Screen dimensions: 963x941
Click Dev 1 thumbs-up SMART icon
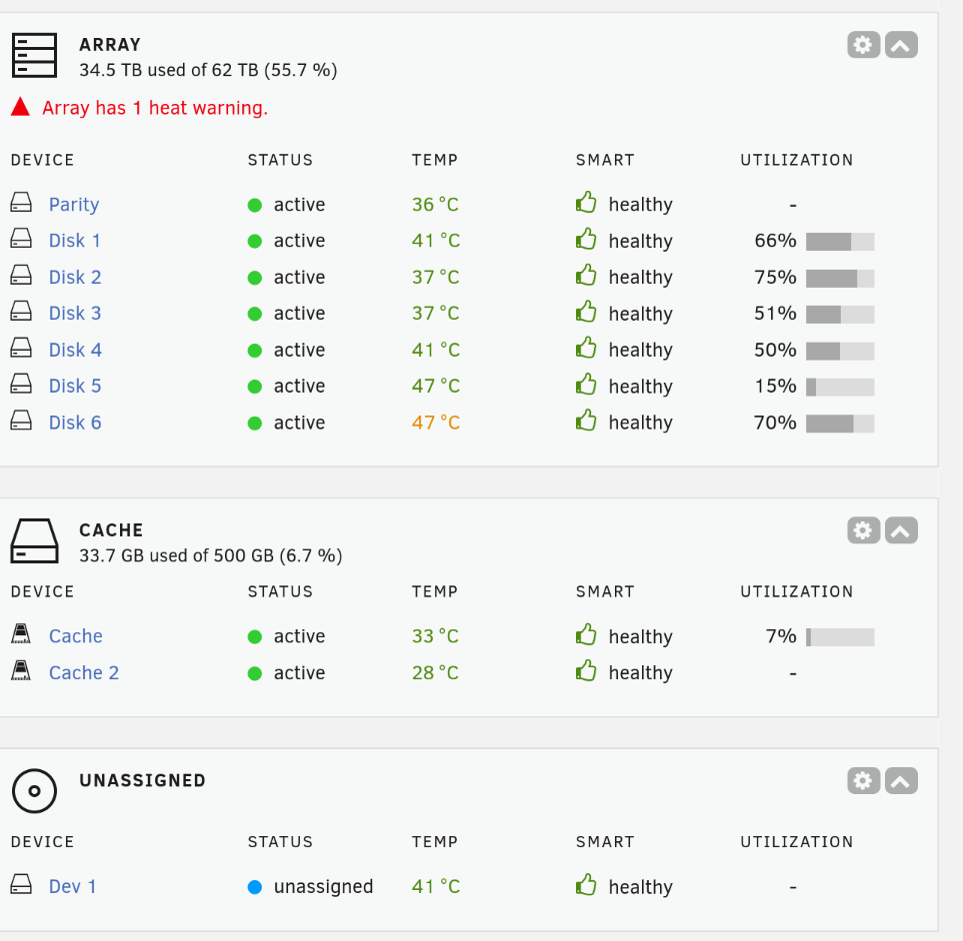pyautogui.click(x=586, y=885)
